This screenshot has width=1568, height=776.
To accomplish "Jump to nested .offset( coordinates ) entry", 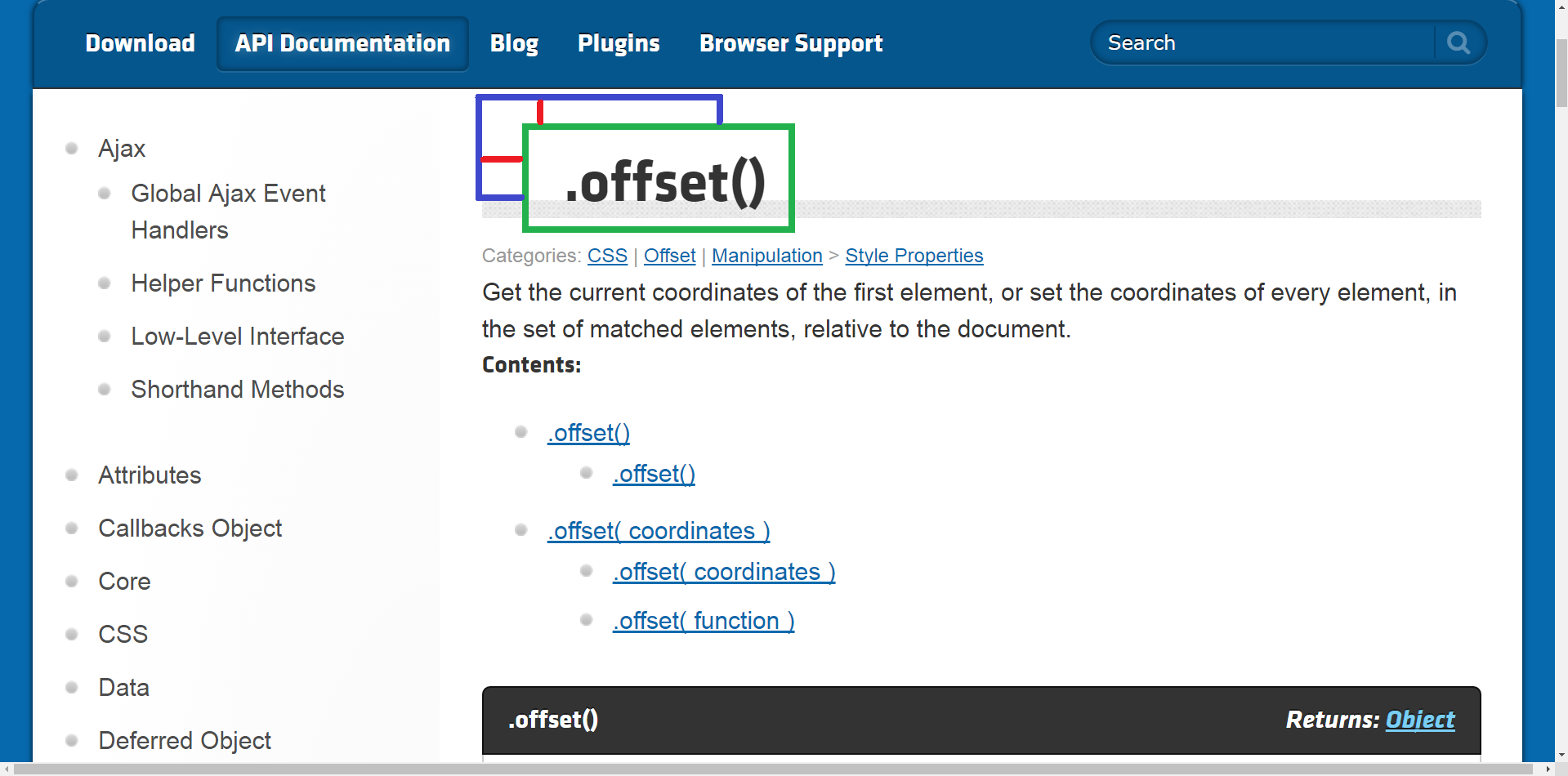I will [x=724, y=572].
